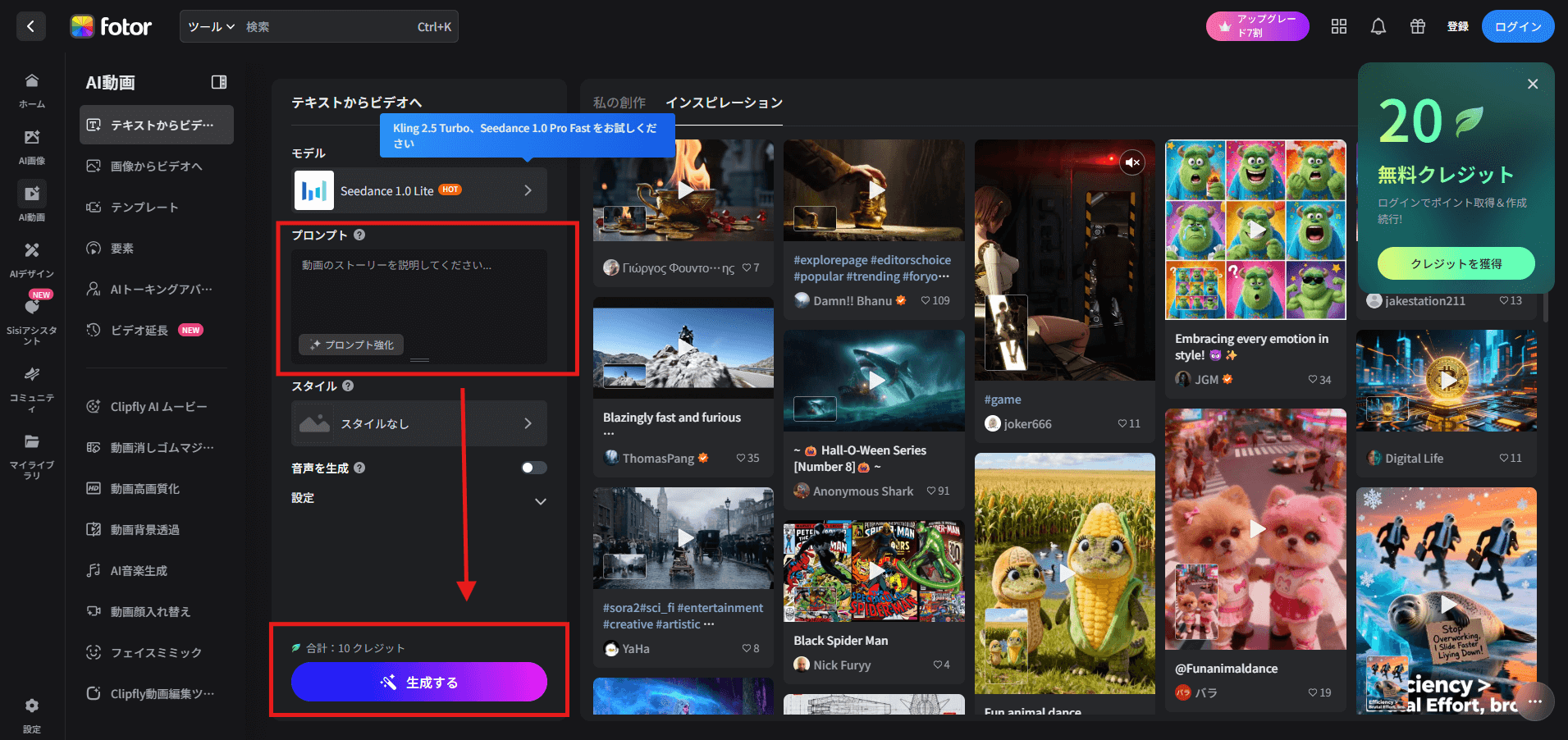Viewport: 1568px width, 740px height.
Task: Collapse the AI動画 panel icon
Action: coord(219,82)
